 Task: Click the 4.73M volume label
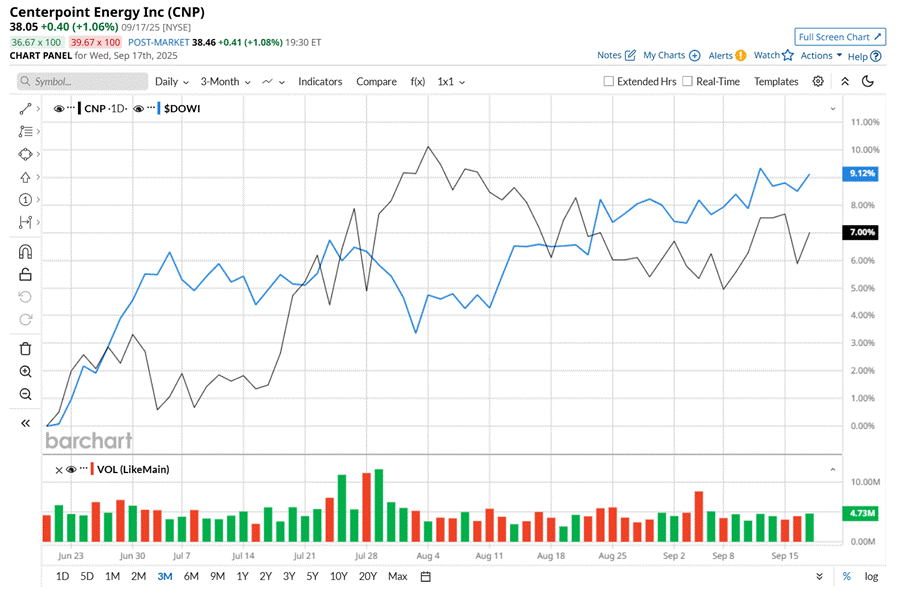pyautogui.click(x=860, y=513)
